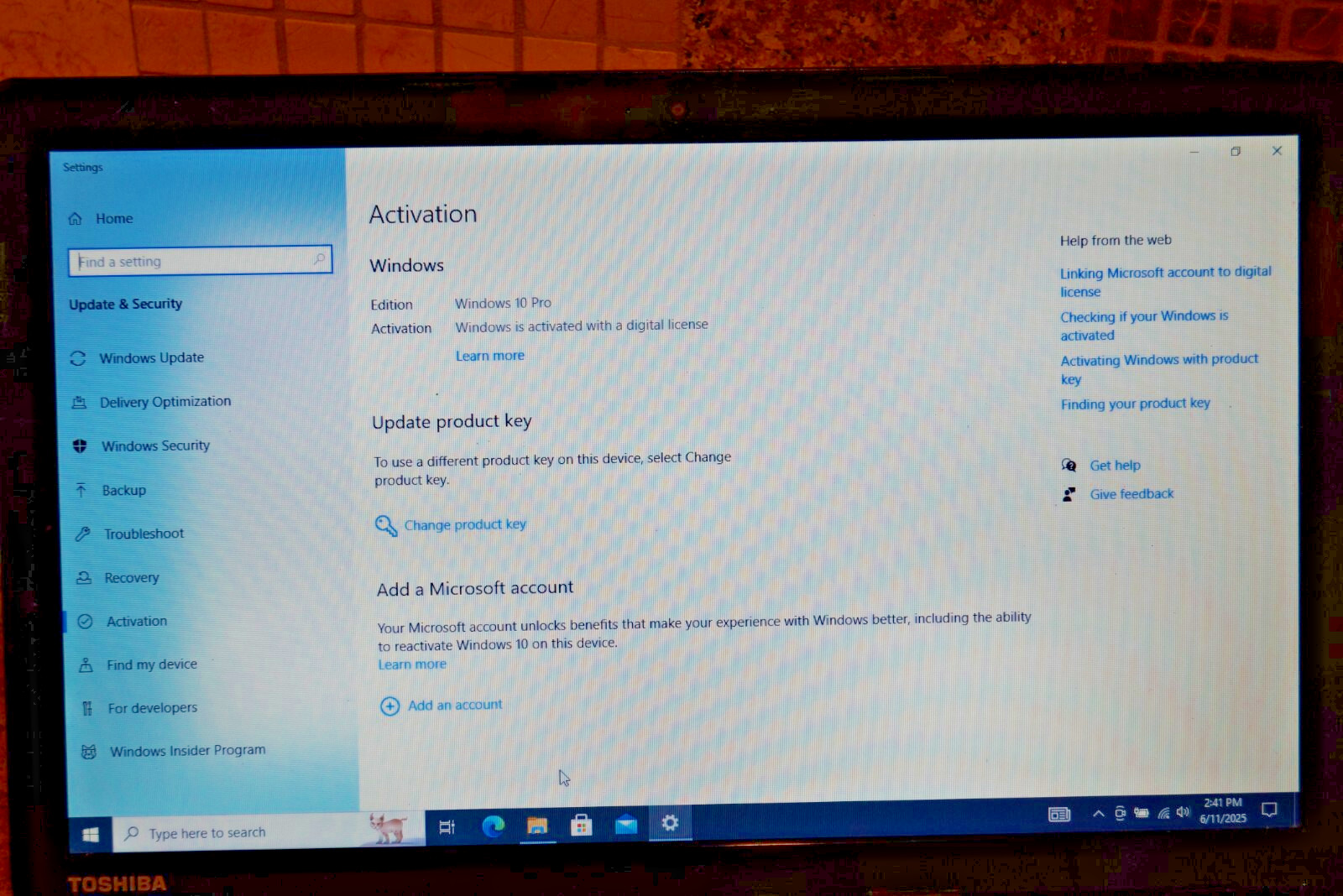Open the clock showing 2:41 PM
1343x896 pixels.
[1223, 810]
